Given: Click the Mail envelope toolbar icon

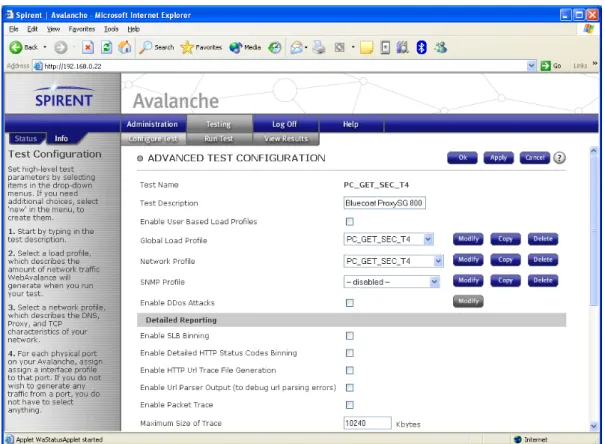Looking at the screenshot, I should pos(296,47).
